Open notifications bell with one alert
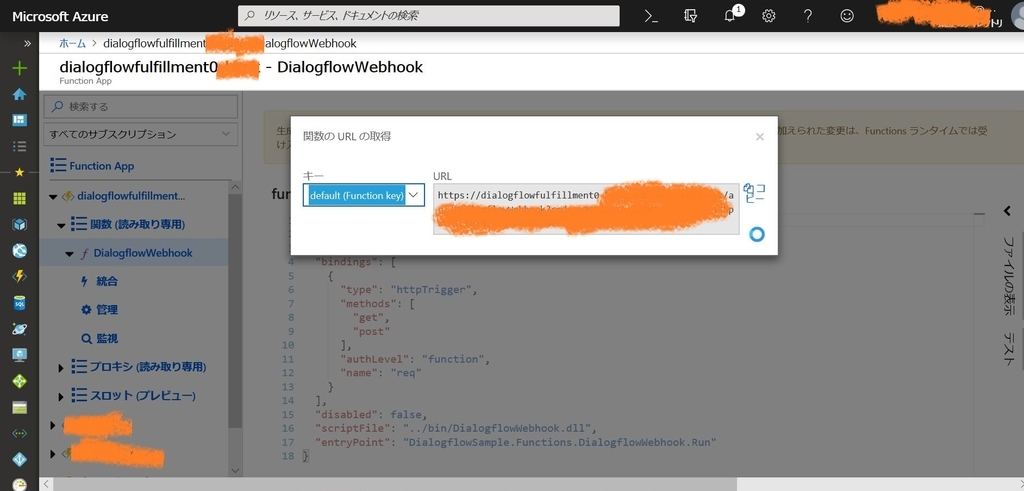Screen dimensions: 1024x491 (x=730, y=16)
